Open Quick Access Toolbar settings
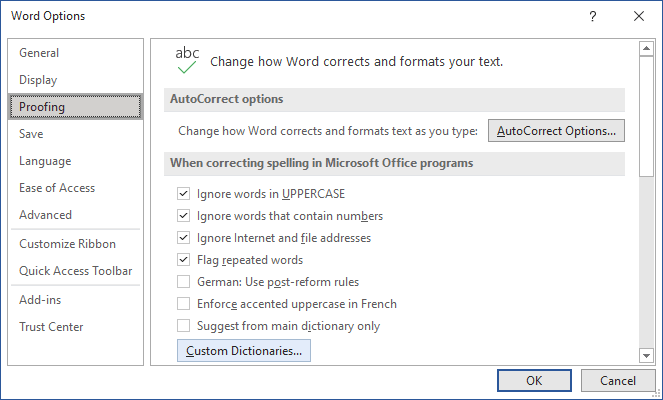Screen dimensions: 663x400 (75, 271)
